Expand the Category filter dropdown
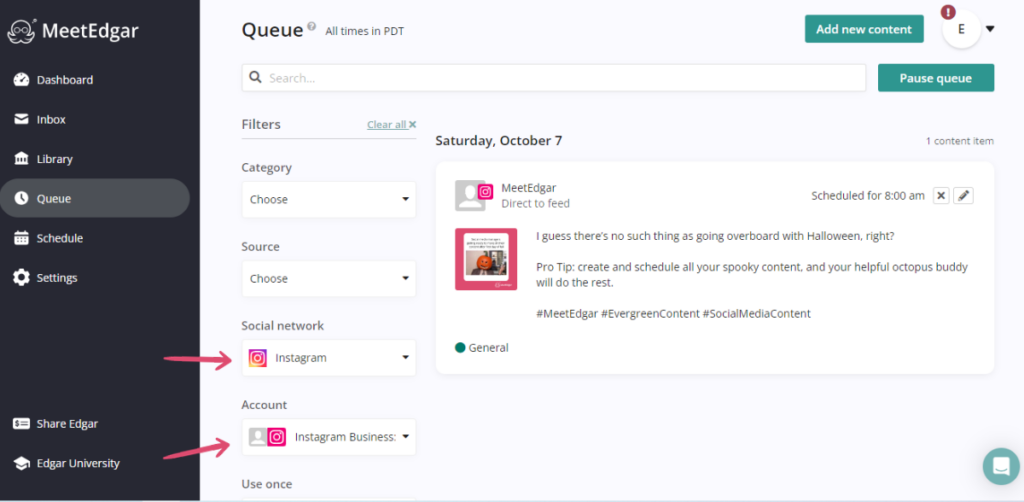Screen dimensions: 1024x502 [328, 199]
